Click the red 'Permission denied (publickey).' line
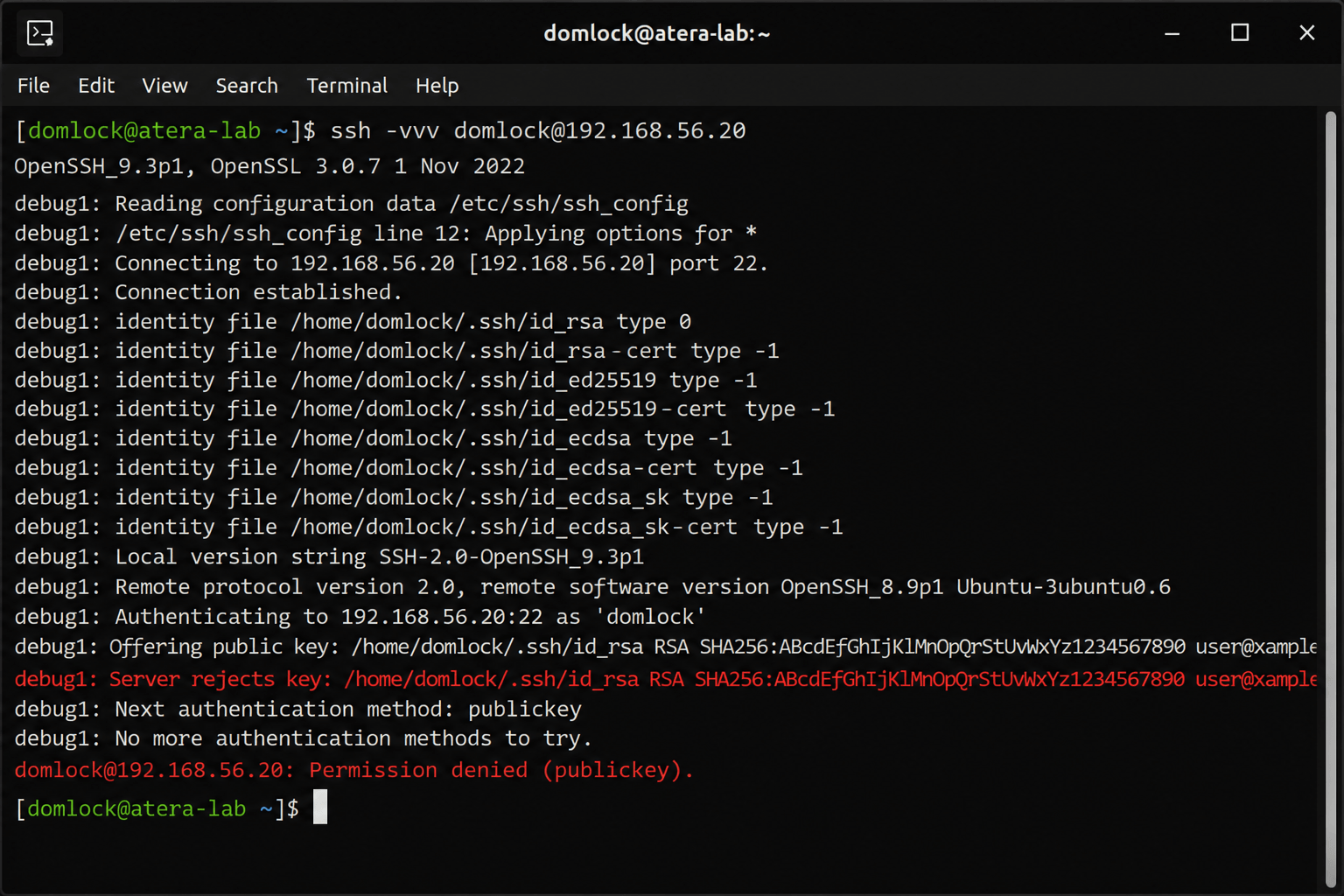Image resolution: width=1344 pixels, height=896 pixels. [x=353, y=770]
